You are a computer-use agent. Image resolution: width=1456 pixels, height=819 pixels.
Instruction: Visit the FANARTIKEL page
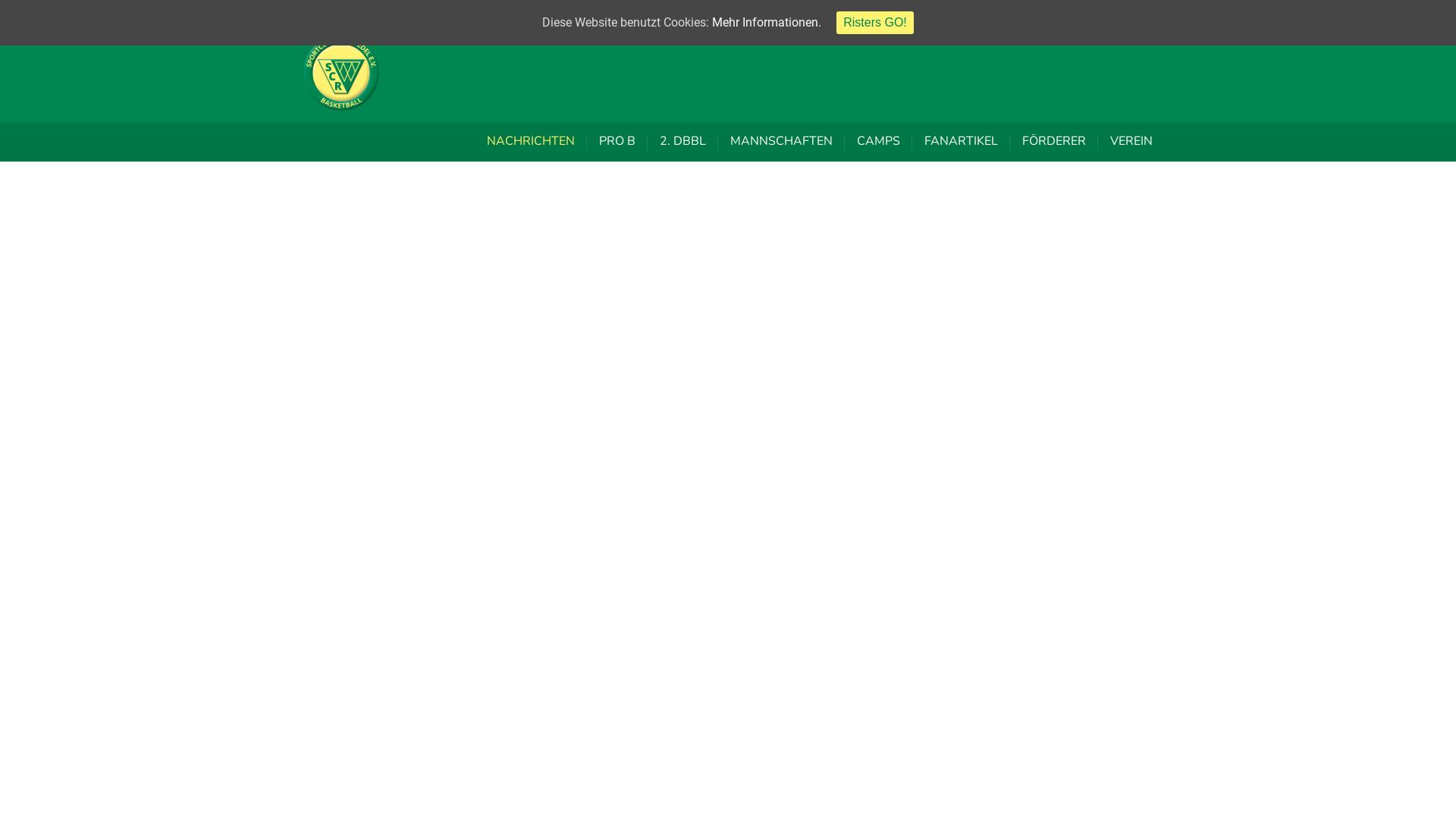coord(960,141)
